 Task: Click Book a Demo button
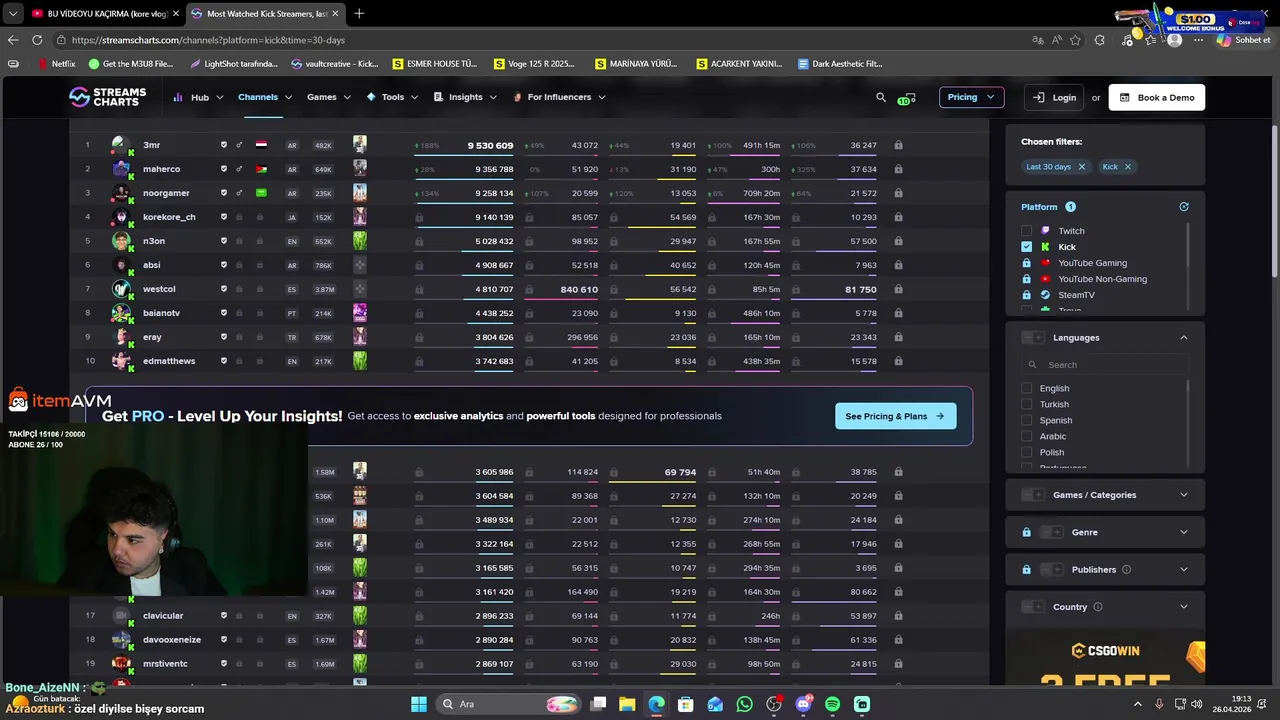pyautogui.click(x=1157, y=97)
